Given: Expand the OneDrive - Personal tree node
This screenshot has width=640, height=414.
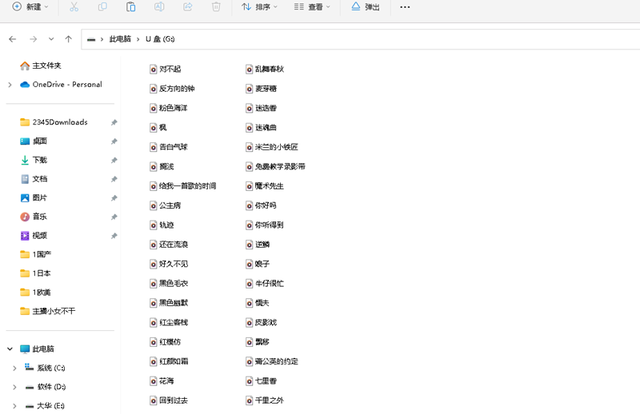Looking at the screenshot, I should point(10,85).
